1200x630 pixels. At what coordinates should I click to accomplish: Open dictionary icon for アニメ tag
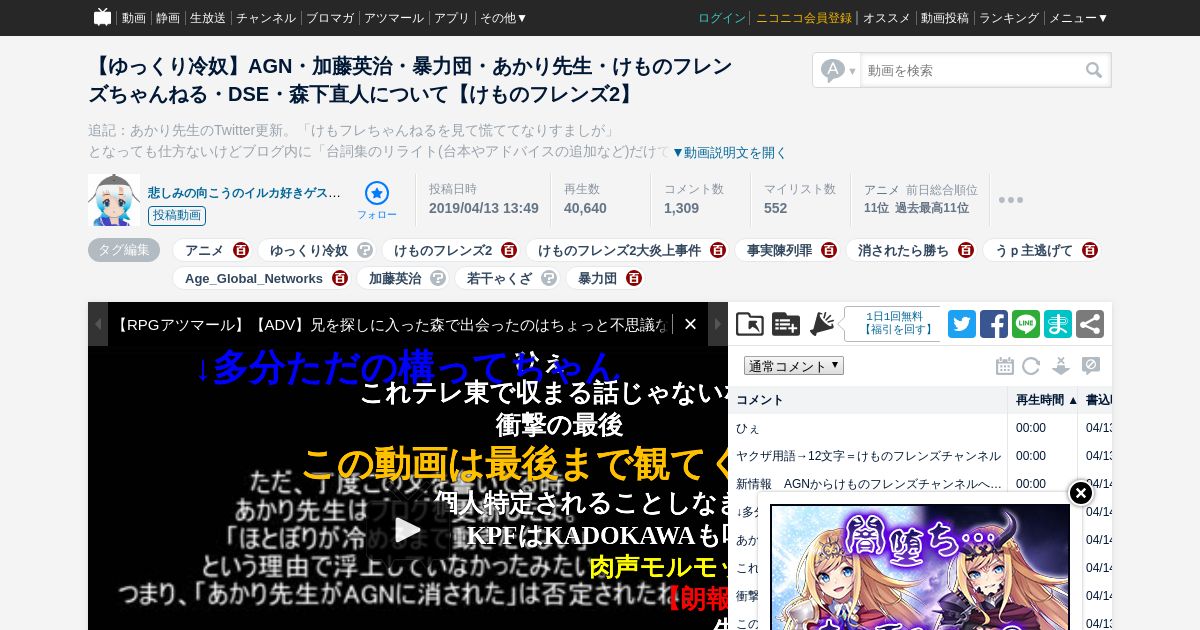click(241, 250)
